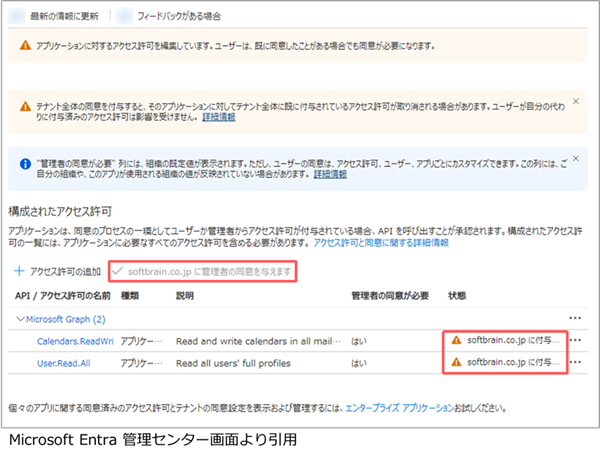Click warning icon on Calendars.ReadWrite status
This screenshot has height=451, width=600.
457,340
